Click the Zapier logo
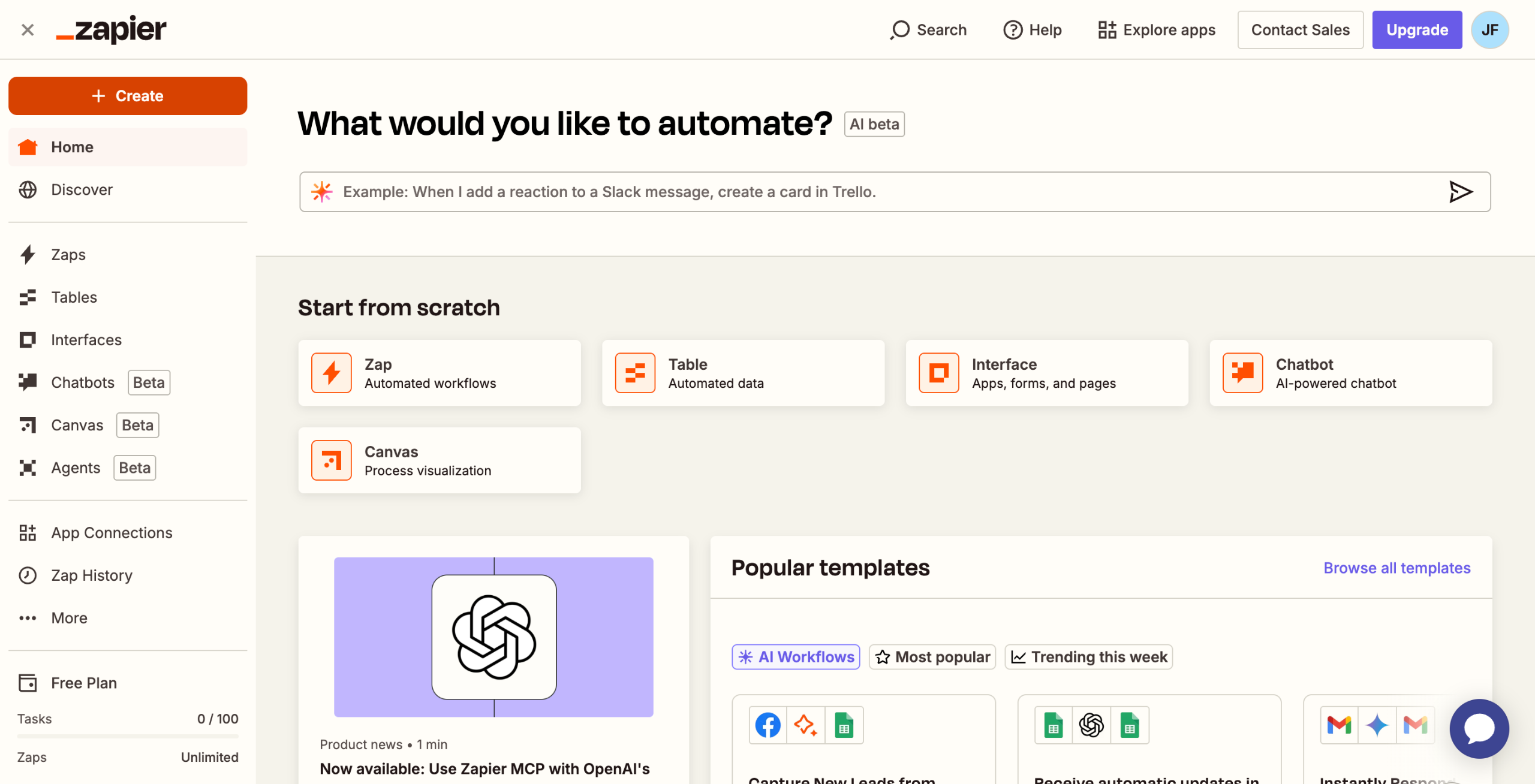Image resolution: width=1535 pixels, height=784 pixels. click(112, 29)
